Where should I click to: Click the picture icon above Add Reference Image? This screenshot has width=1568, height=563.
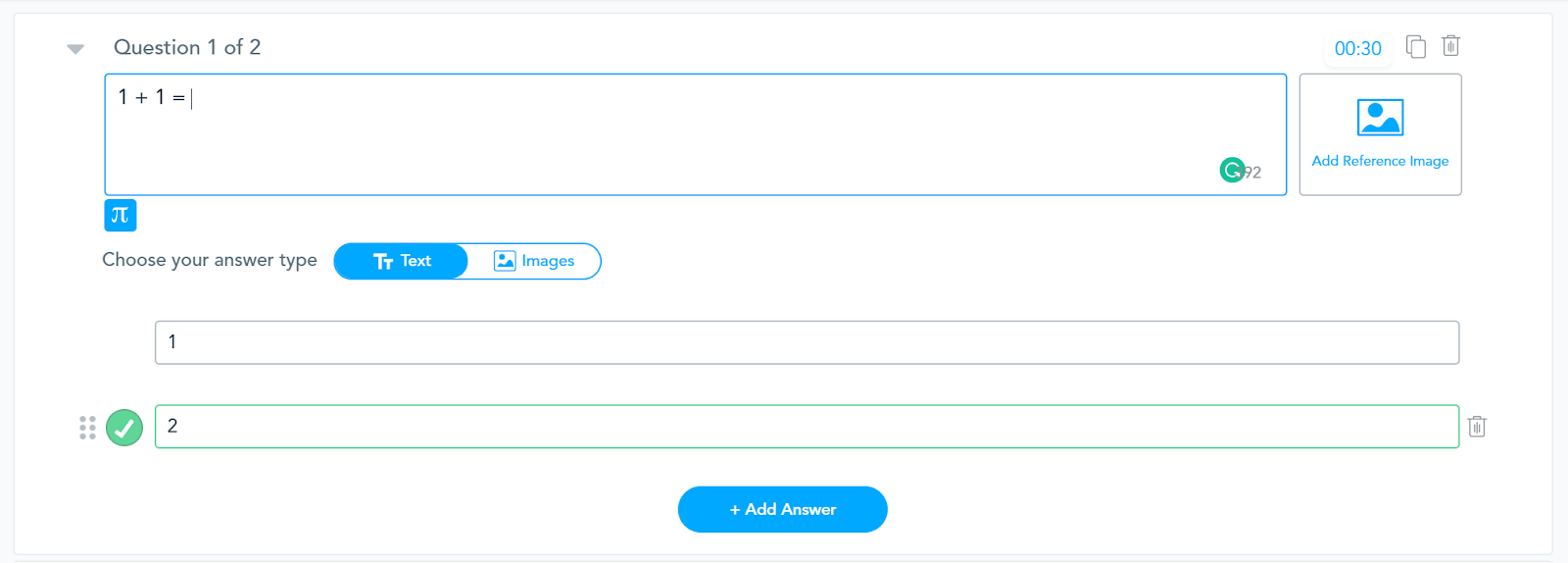coord(1380,118)
